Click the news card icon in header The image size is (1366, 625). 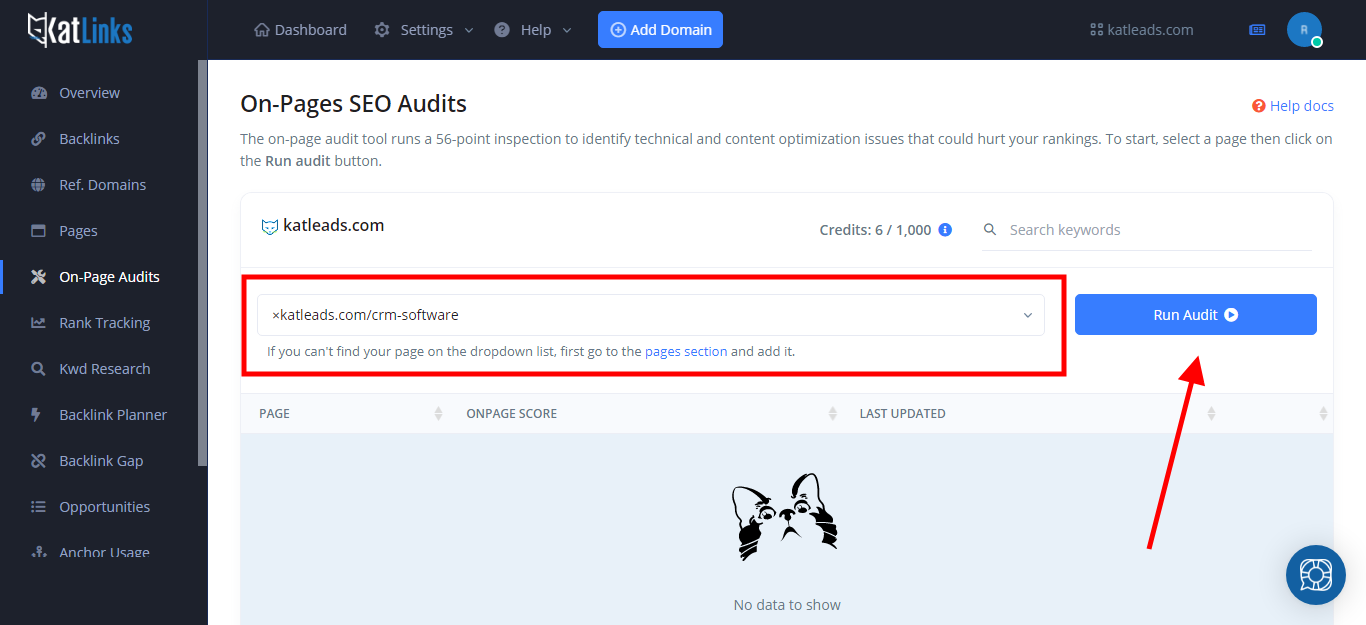(x=1258, y=30)
